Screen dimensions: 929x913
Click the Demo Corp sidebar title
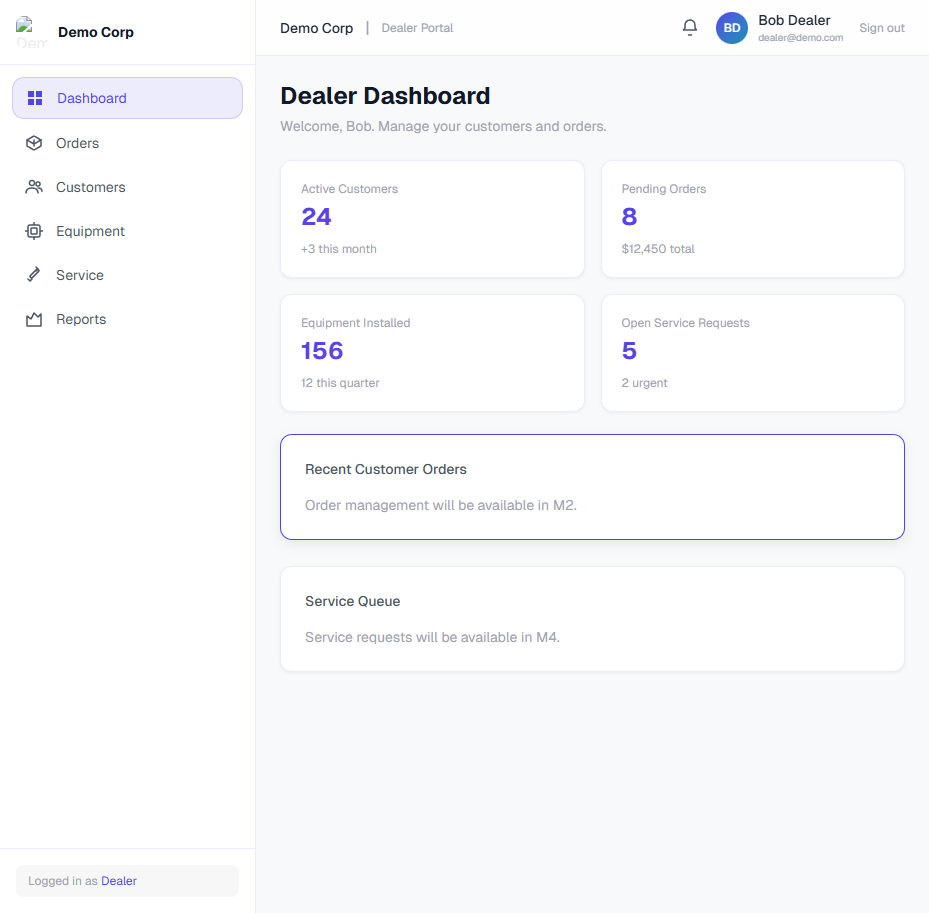[96, 32]
